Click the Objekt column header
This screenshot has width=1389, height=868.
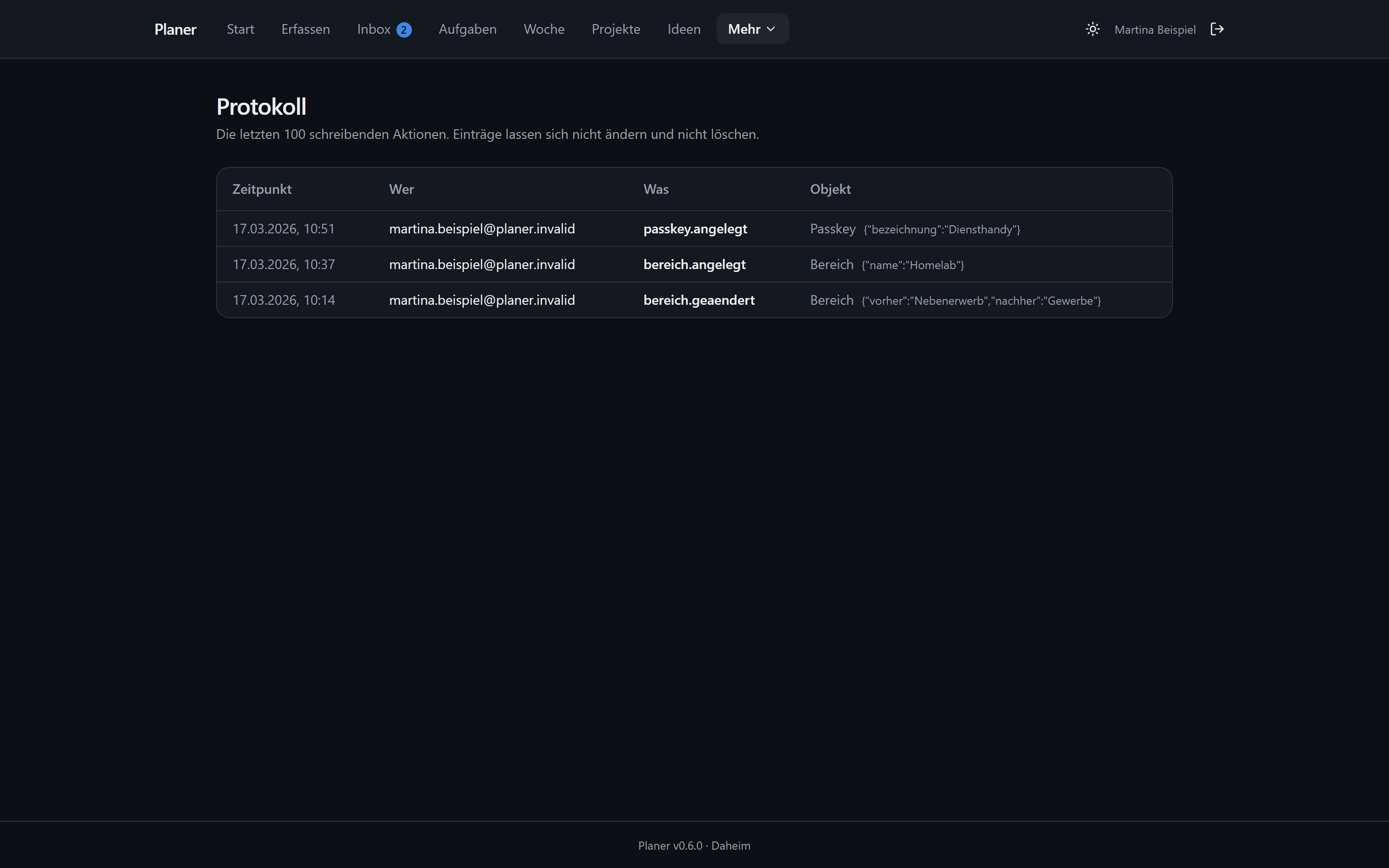tap(830, 190)
